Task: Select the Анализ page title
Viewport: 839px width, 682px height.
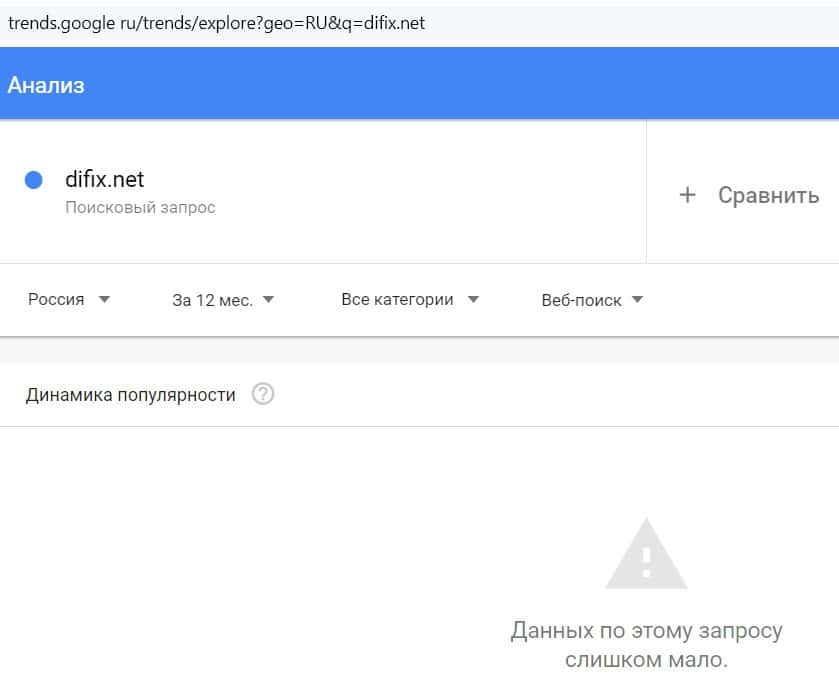Action: (x=46, y=85)
